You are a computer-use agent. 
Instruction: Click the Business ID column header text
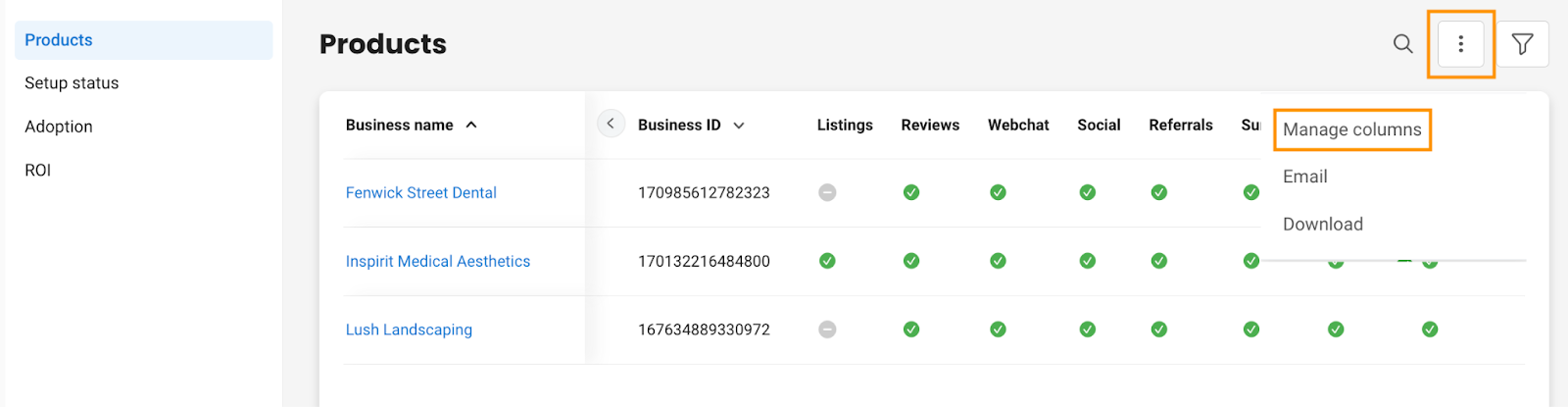(x=679, y=125)
